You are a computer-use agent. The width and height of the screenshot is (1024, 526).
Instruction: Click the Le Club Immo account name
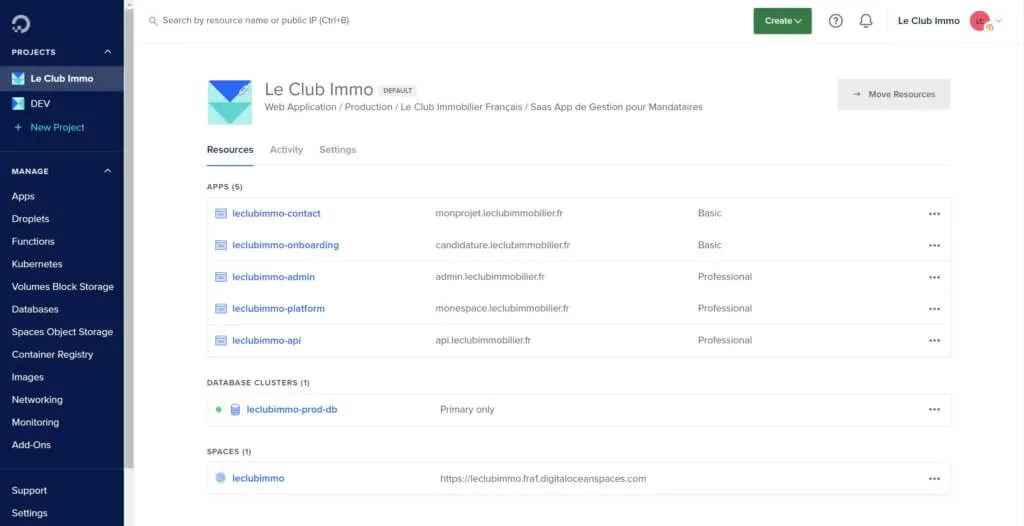pyautogui.click(x=929, y=21)
